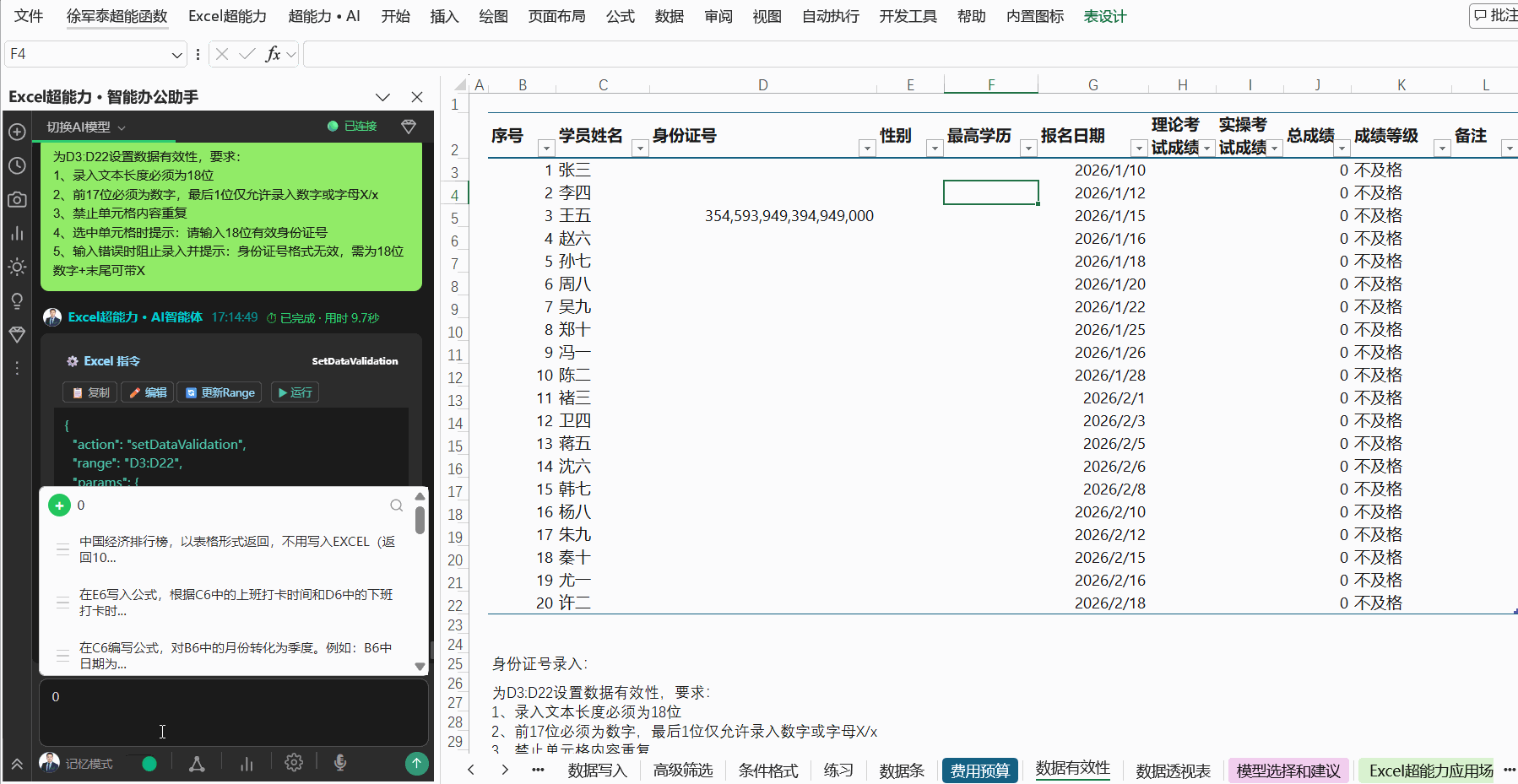Open the assistant pane options chevron
Viewport: 1518px width, 784px height.
(x=382, y=97)
